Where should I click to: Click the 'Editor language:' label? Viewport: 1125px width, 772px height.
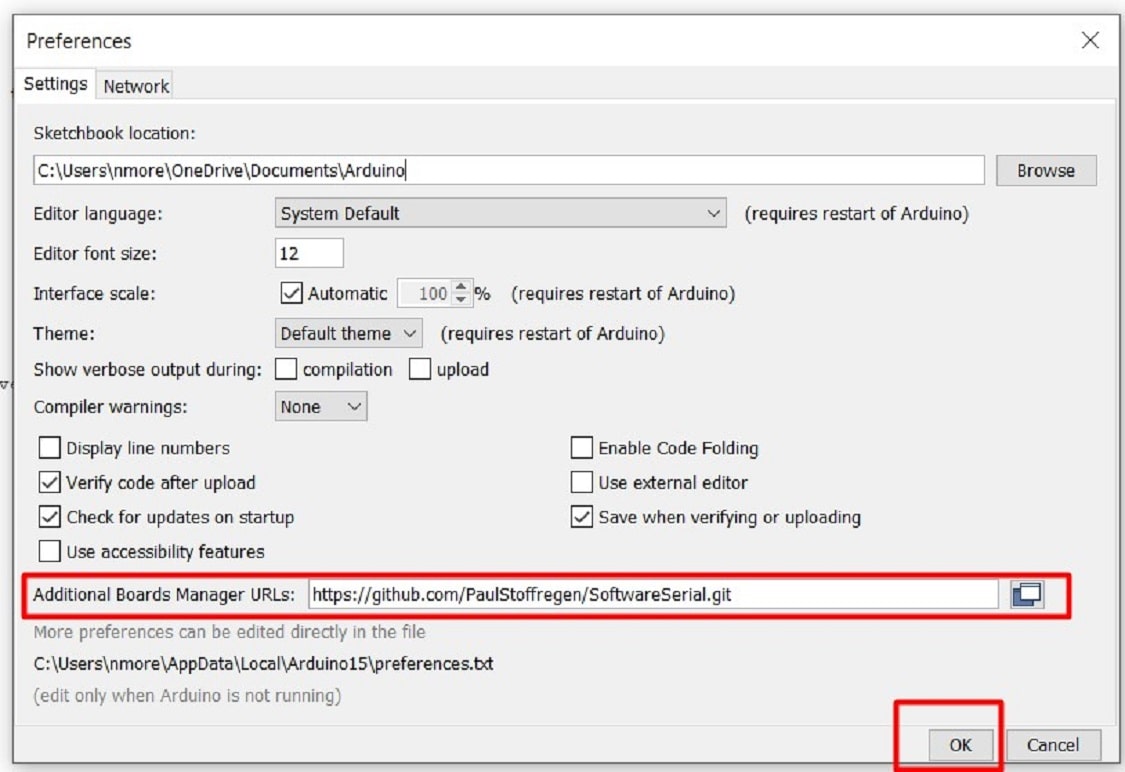click(98, 214)
